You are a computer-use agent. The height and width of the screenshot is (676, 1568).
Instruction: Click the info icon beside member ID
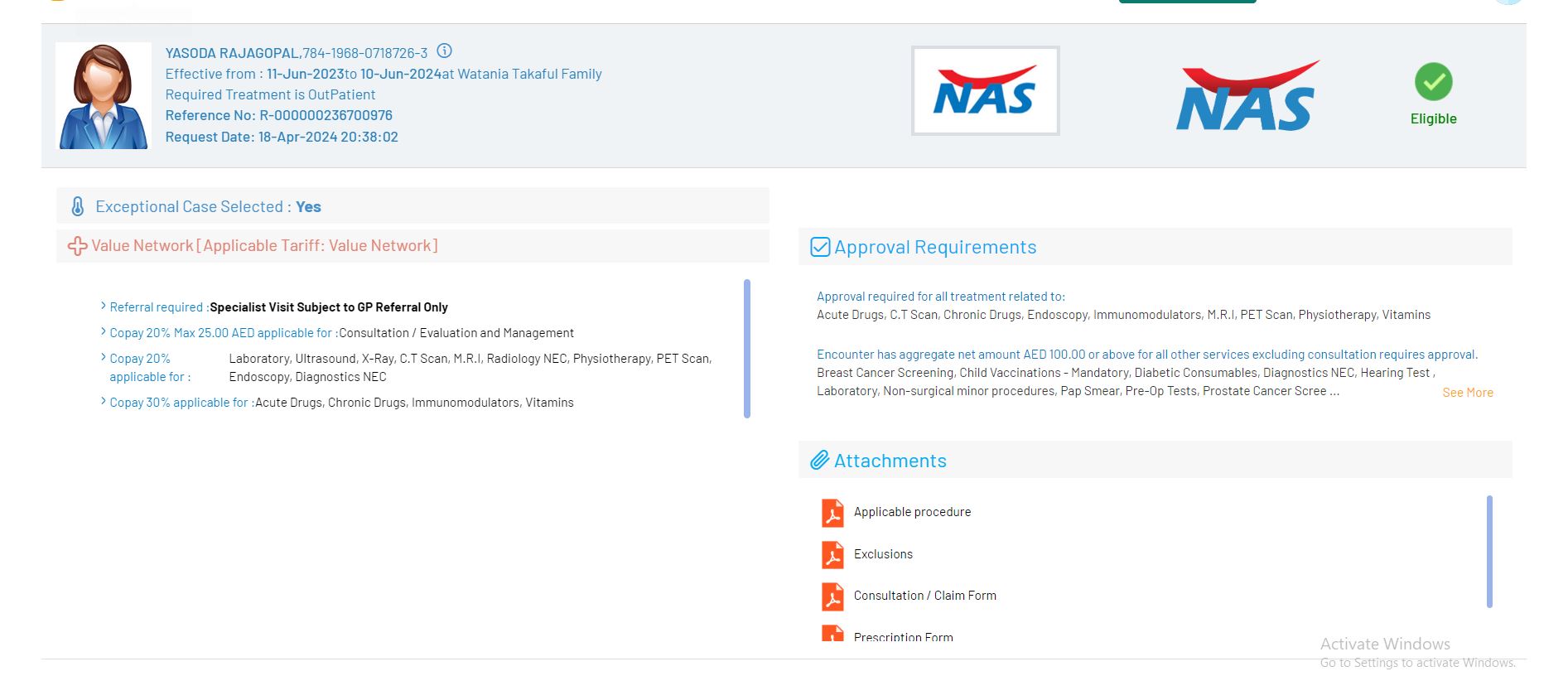[x=444, y=51]
